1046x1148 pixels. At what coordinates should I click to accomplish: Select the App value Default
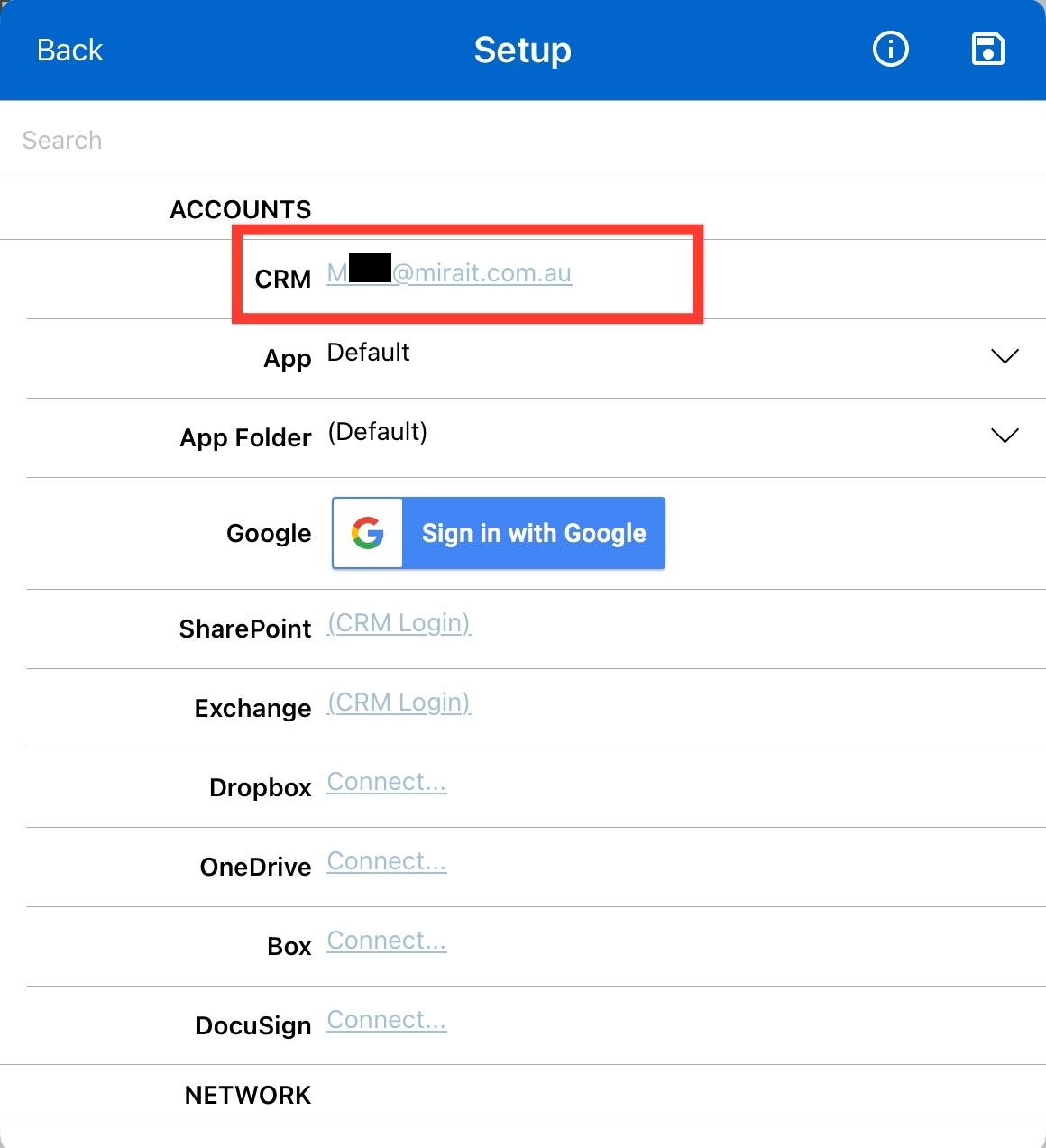tap(369, 352)
